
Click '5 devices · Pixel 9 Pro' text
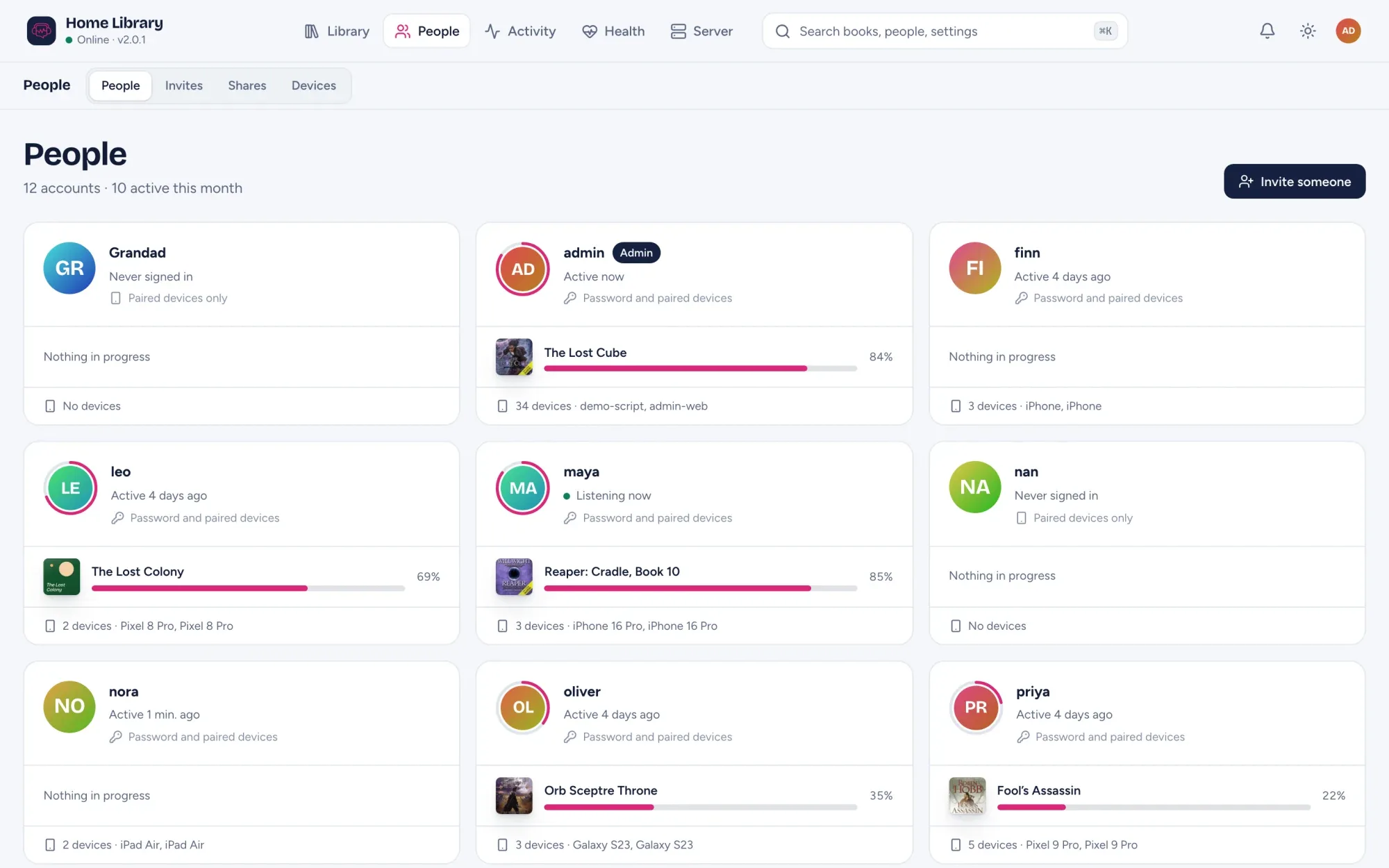click(x=1052, y=844)
